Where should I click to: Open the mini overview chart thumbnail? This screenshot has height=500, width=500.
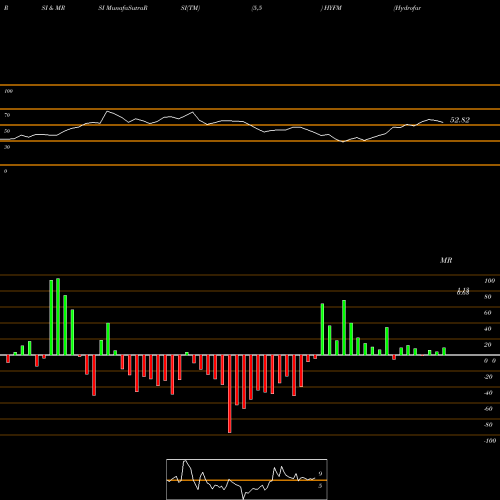point(247,479)
